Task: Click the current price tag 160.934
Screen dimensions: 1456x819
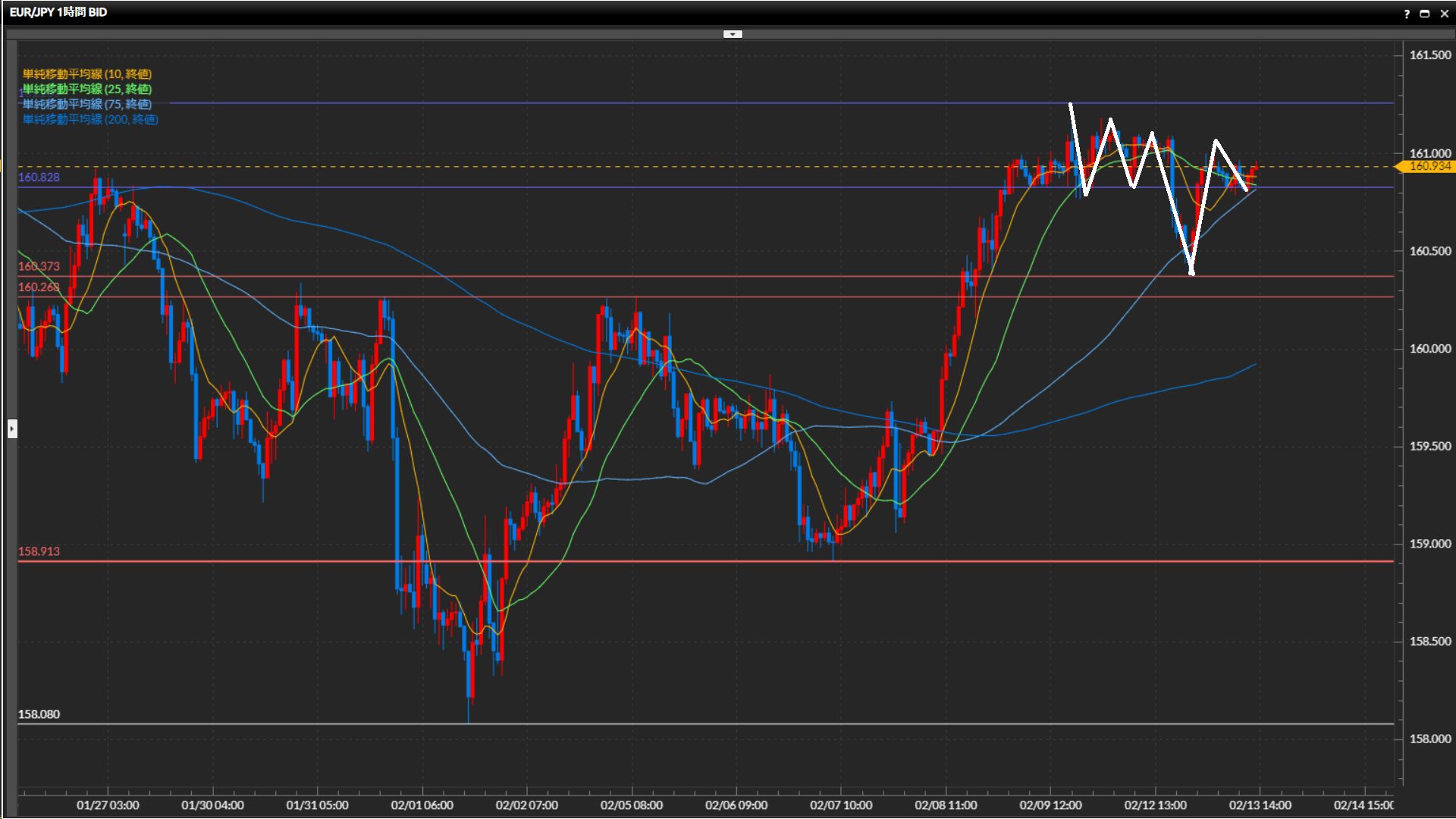Action: click(x=1429, y=166)
